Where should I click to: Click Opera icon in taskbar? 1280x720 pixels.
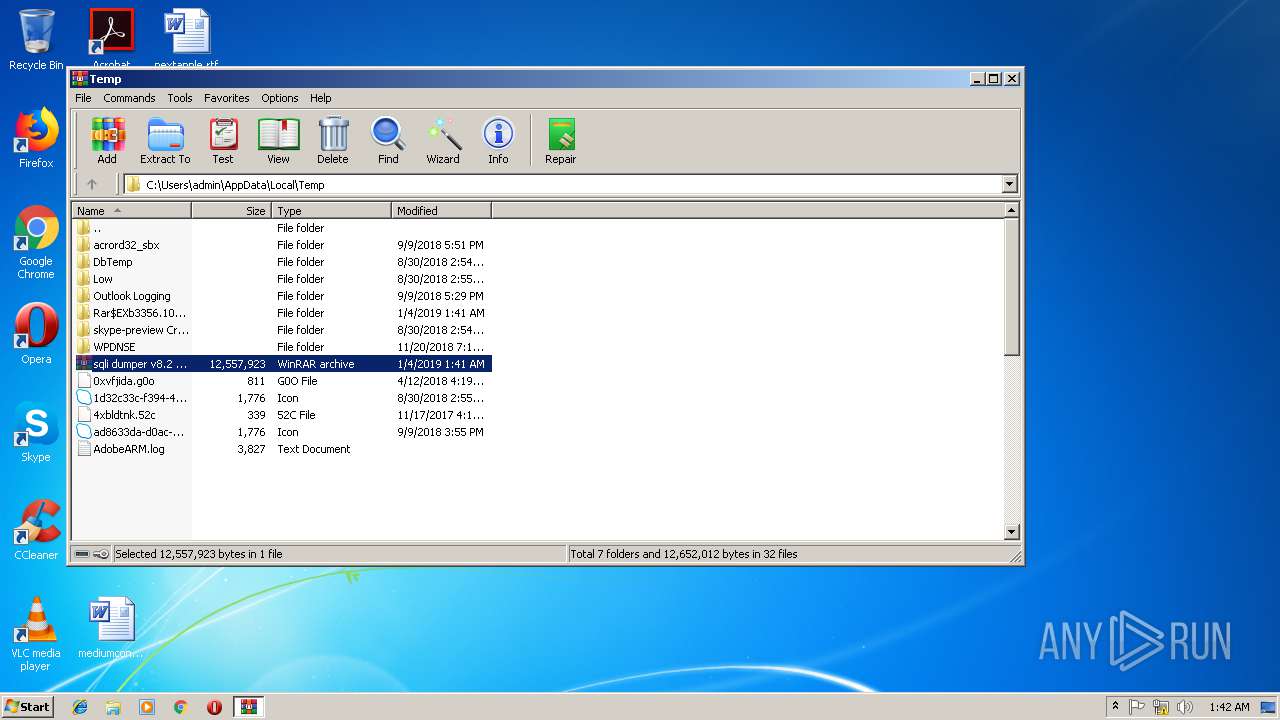pyautogui.click(x=214, y=707)
